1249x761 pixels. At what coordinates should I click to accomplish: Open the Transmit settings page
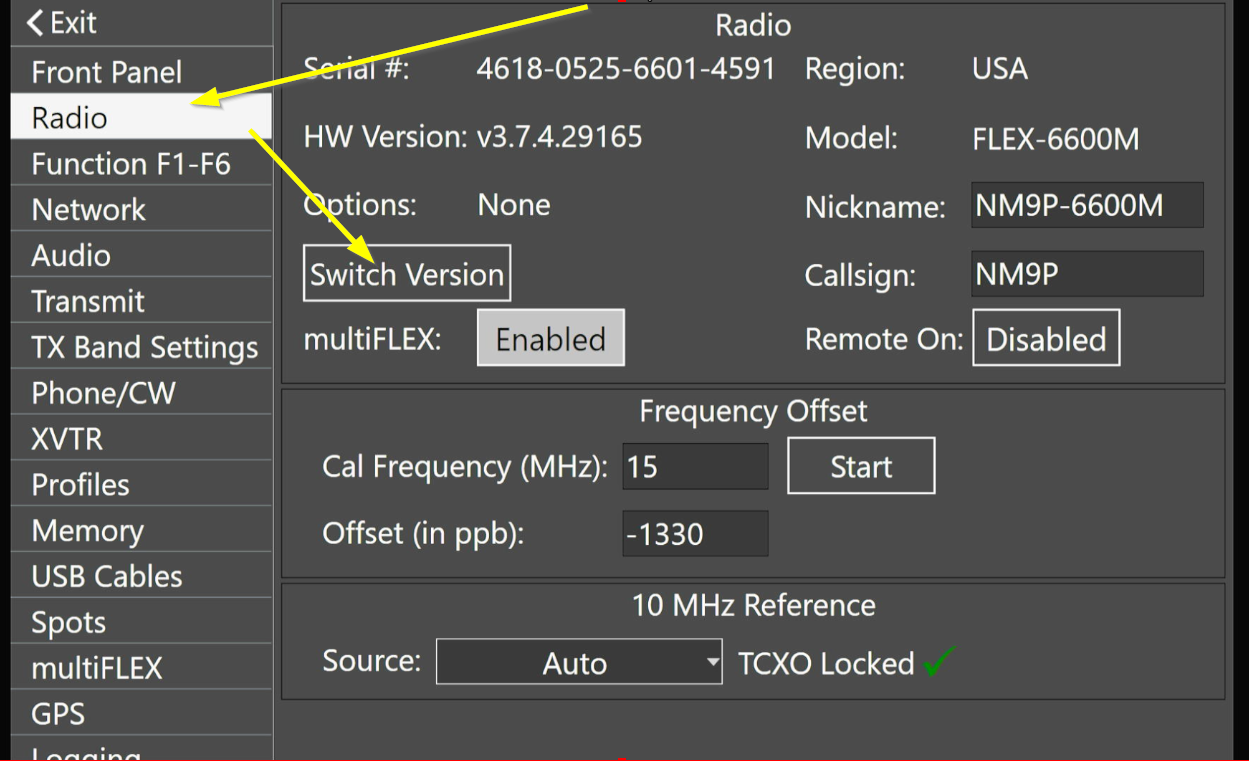pos(141,302)
